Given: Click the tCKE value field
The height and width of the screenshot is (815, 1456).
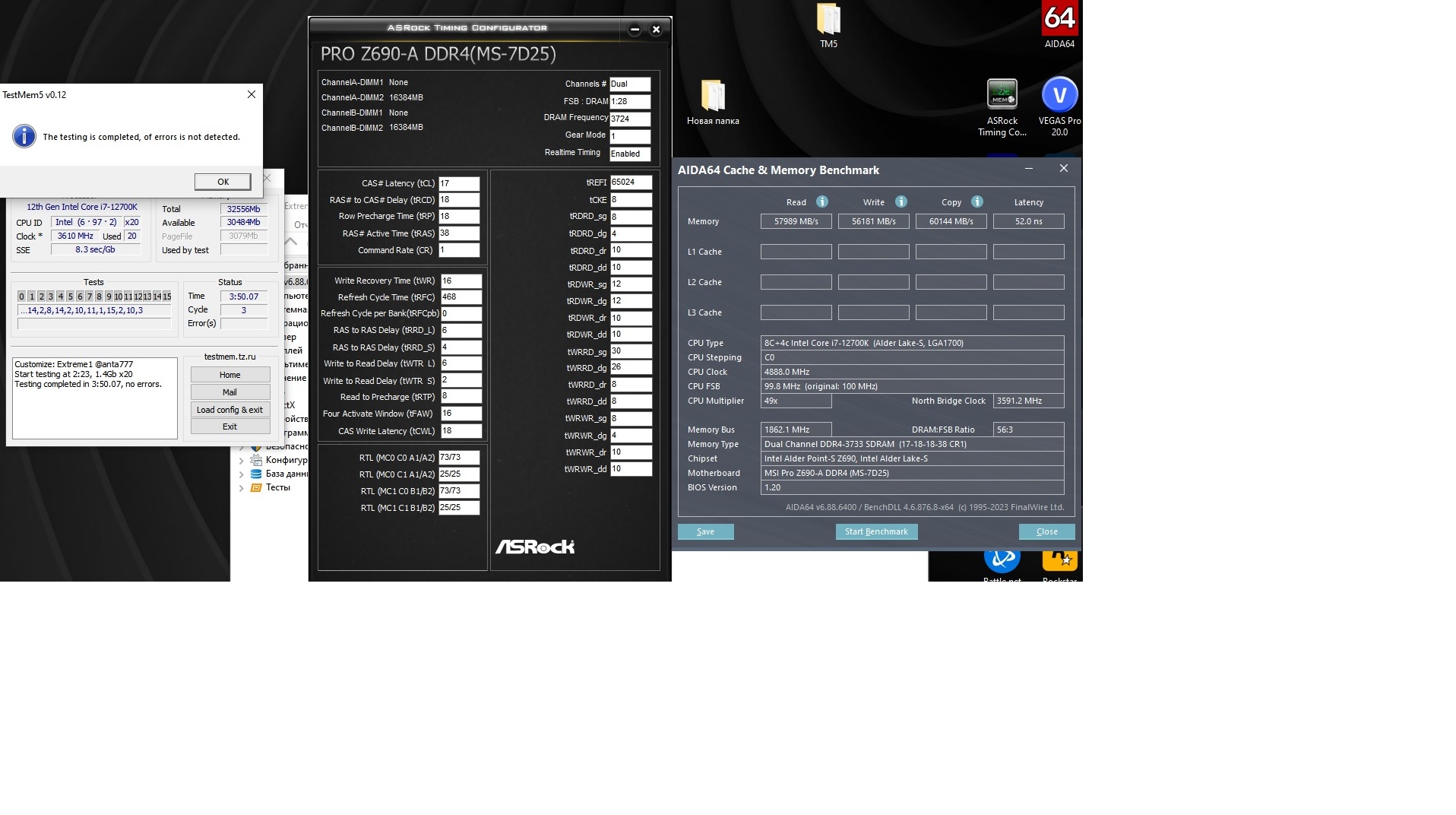Looking at the screenshot, I should (631, 200).
